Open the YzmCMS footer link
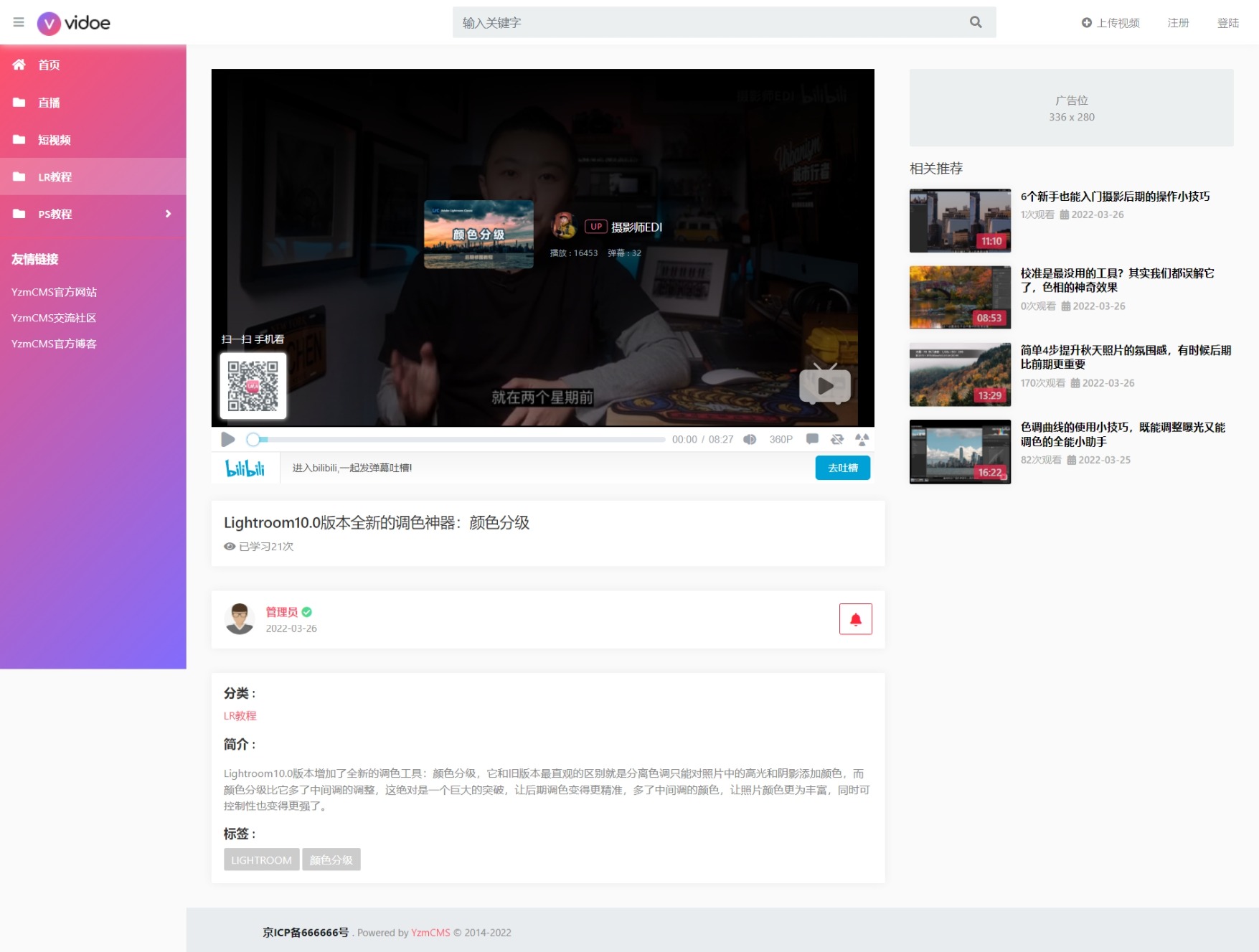 tap(430, 933)
